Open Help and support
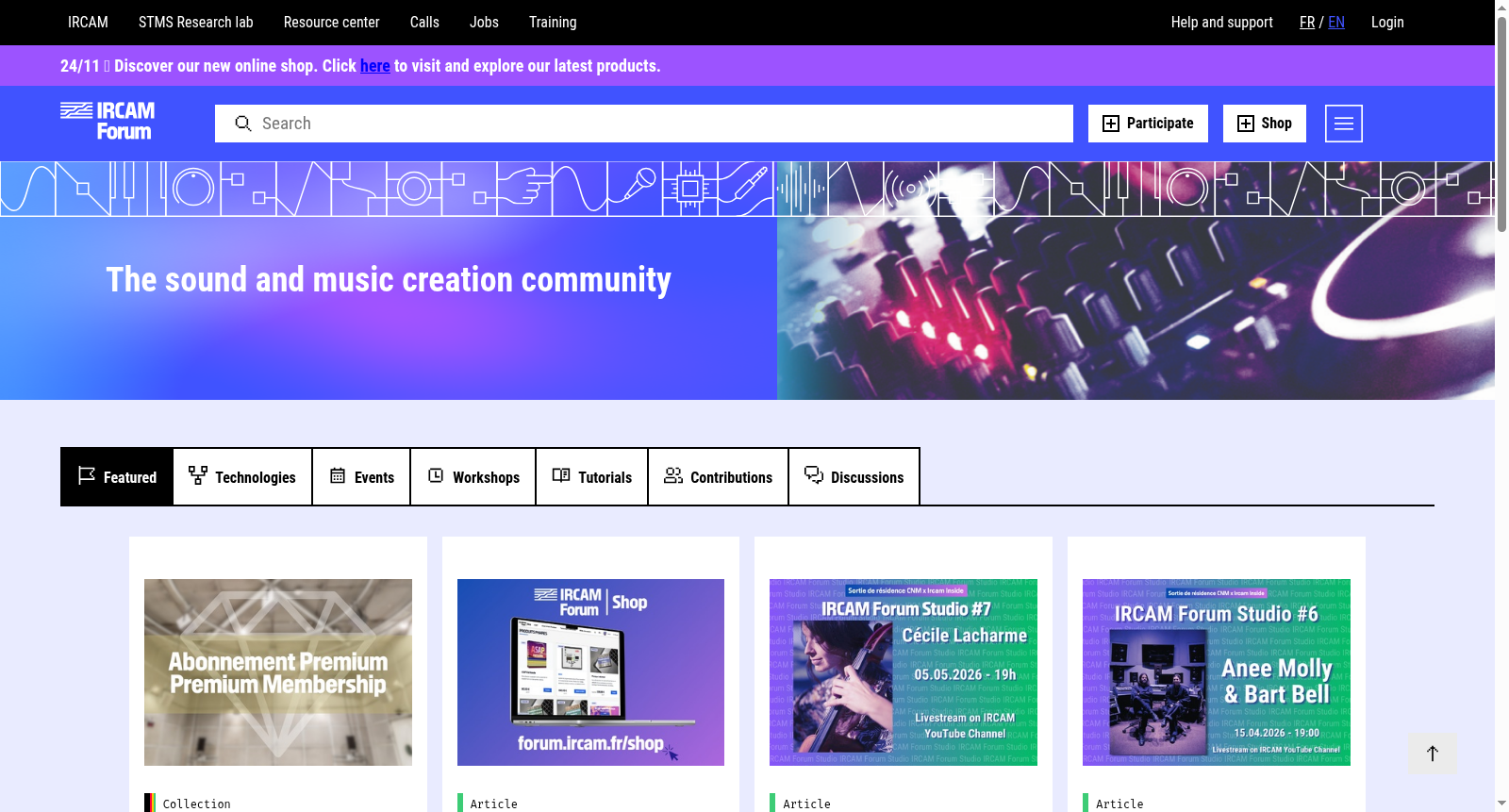1509x812 pixels. (1221, 22)
